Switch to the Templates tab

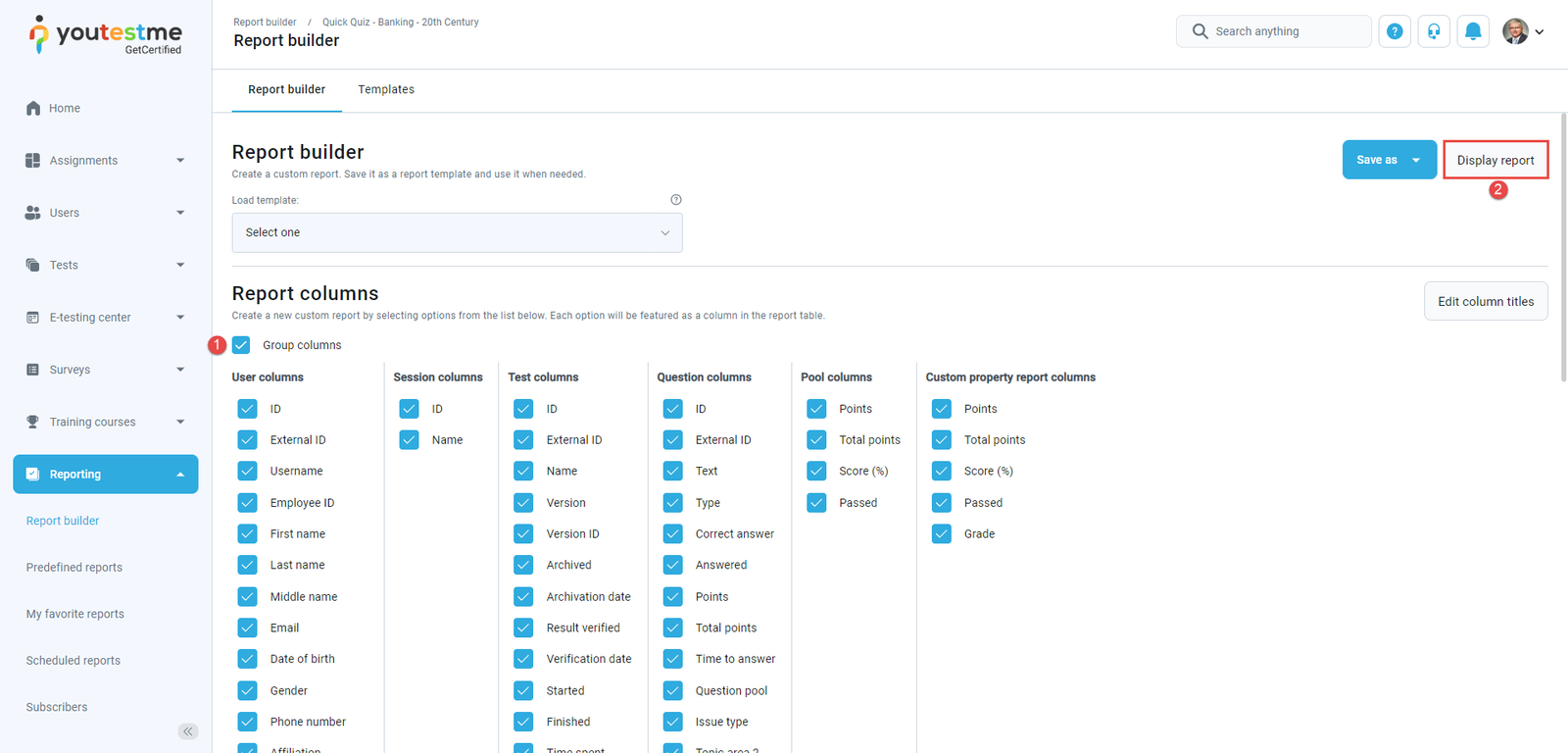coord(386,89)
